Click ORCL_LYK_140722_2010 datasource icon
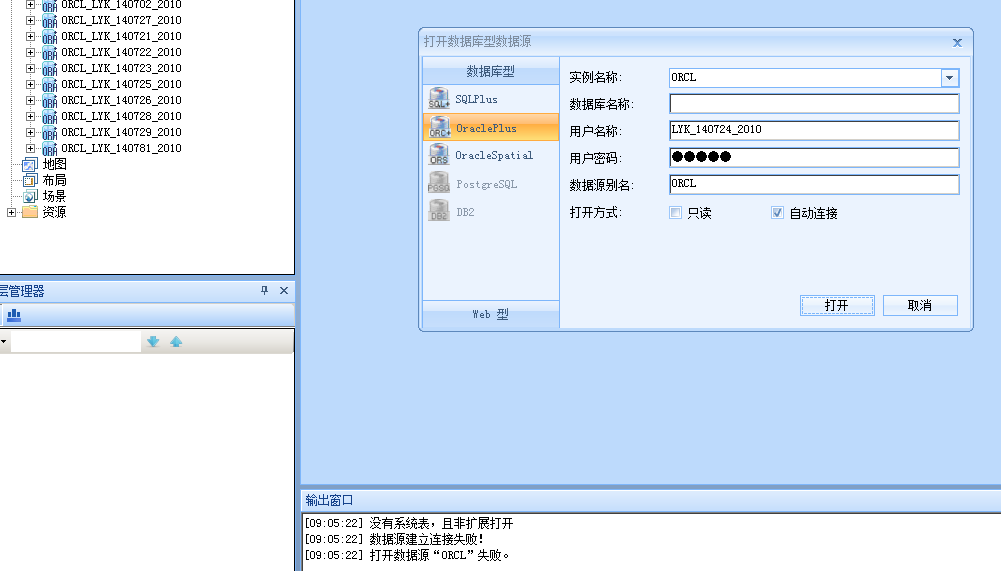 [x=50, y=53]
